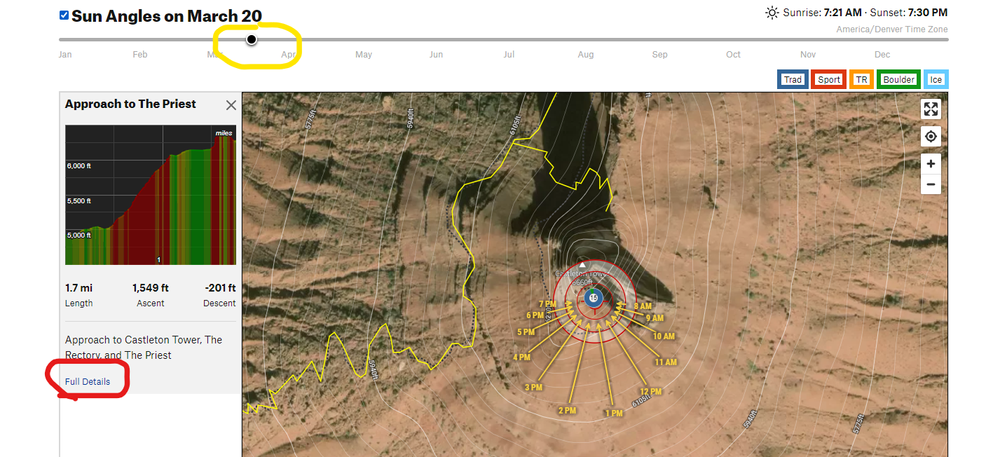The height and width of the screenshot is (457, 1000).
Task: Click the 2 PM sun angle arrow label
Action: [x=566, y=410]
